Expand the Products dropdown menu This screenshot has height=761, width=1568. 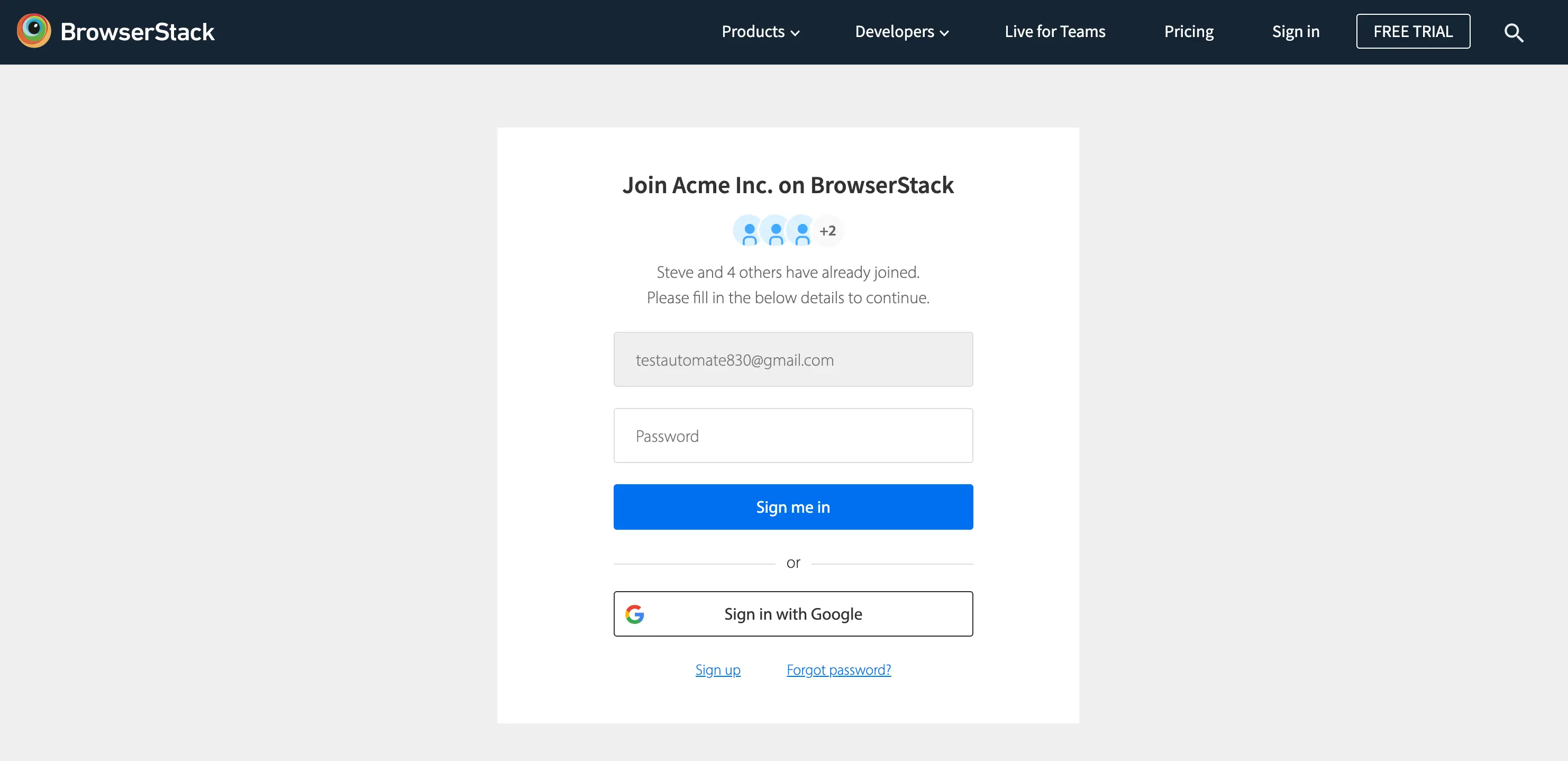point(753,32)
